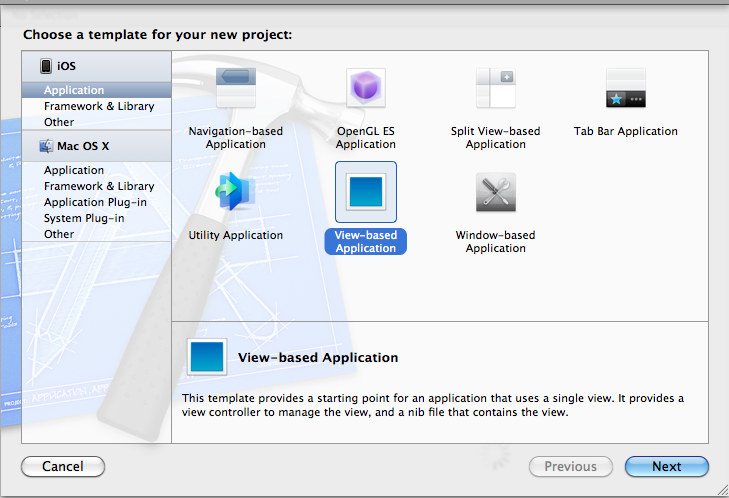Select Application under iOS
729x498 pixels.
(97, 90)
